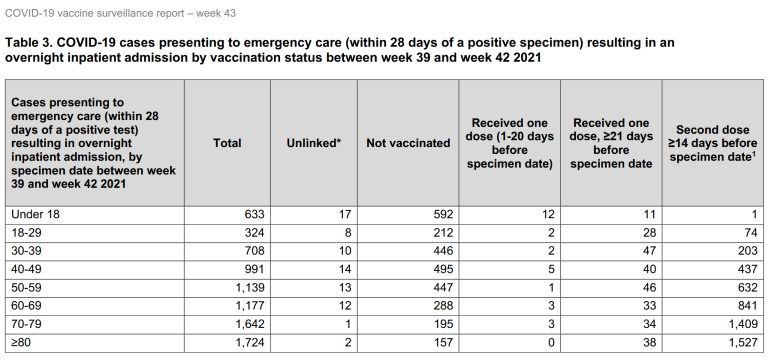Select the Second dose ≥14 days header
Screen dimensions: 768x364
(x=713, y=143)
